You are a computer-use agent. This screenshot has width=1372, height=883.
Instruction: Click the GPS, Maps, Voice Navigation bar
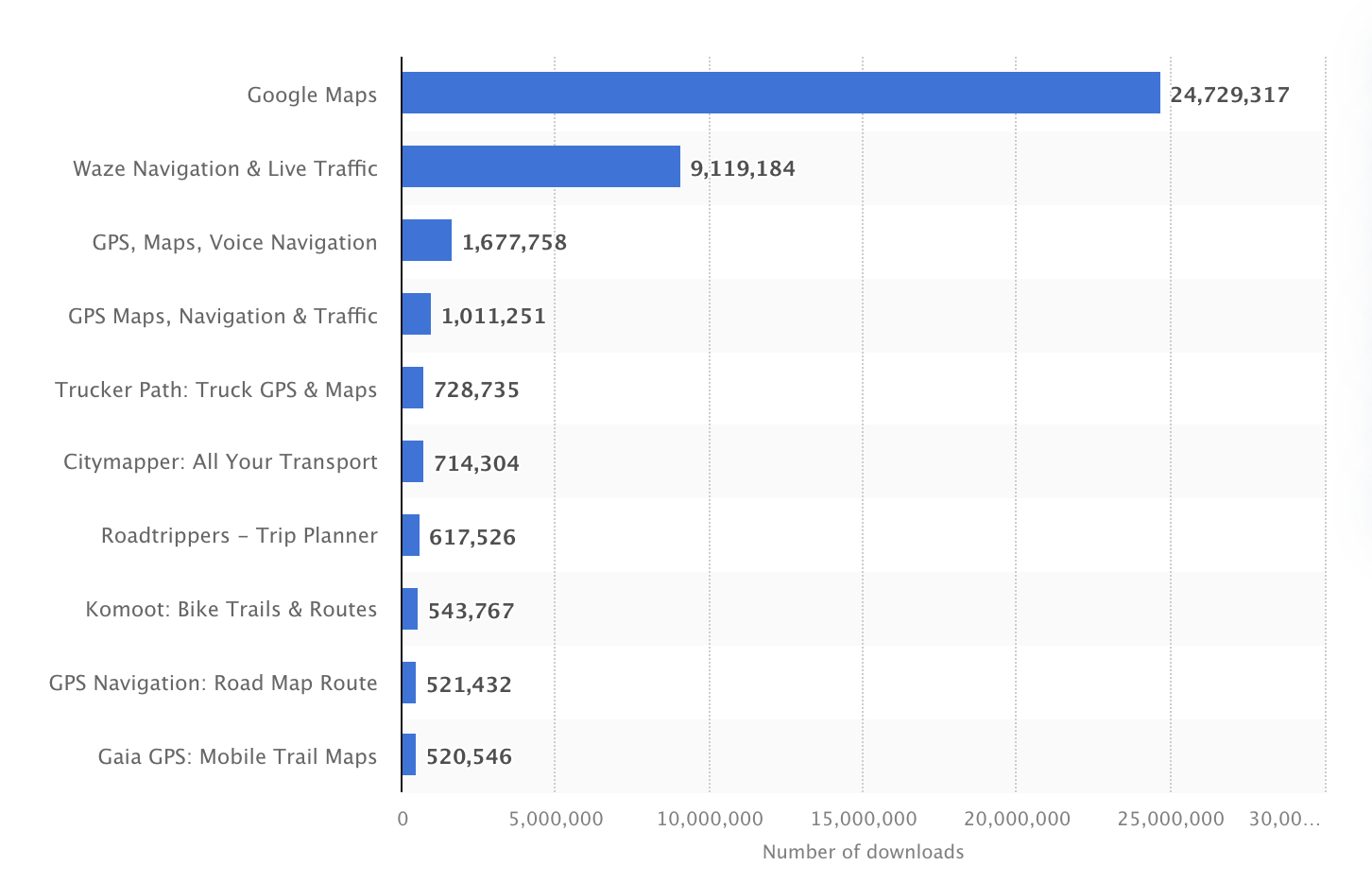(x=427, y=240)
